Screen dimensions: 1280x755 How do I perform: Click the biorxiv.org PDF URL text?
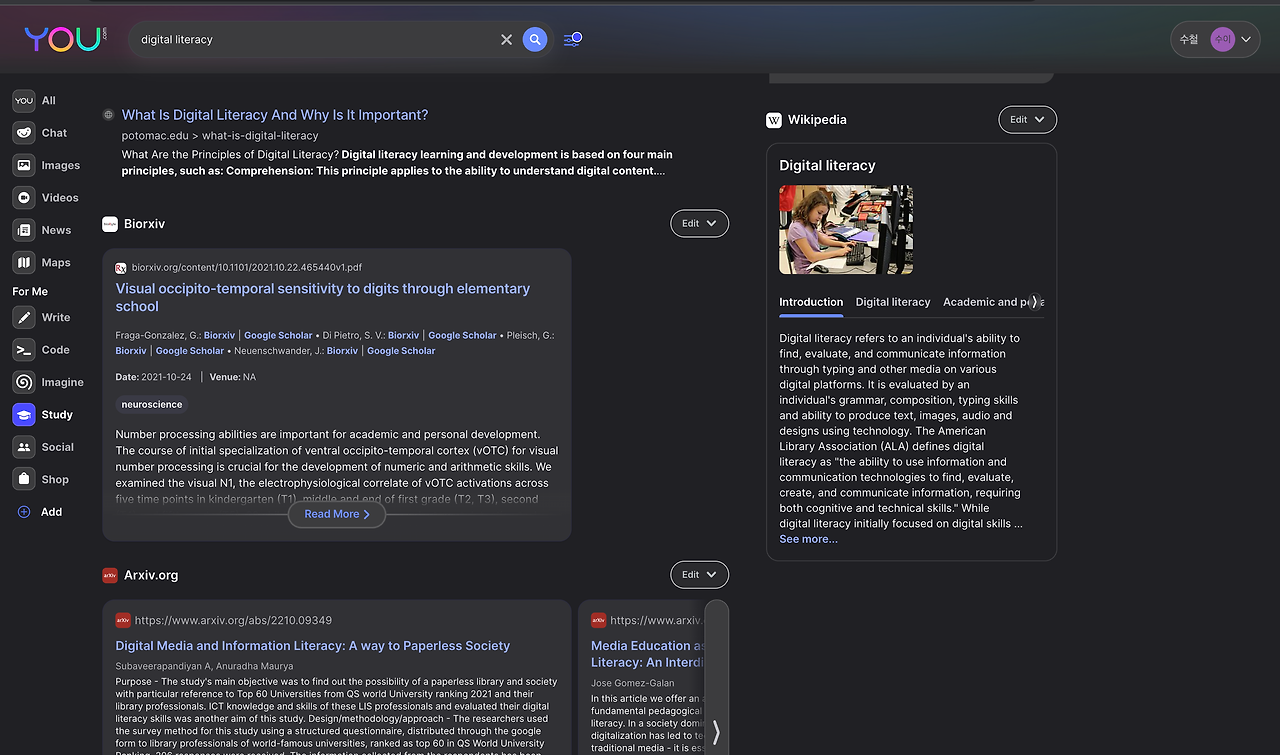pos(247,268)
